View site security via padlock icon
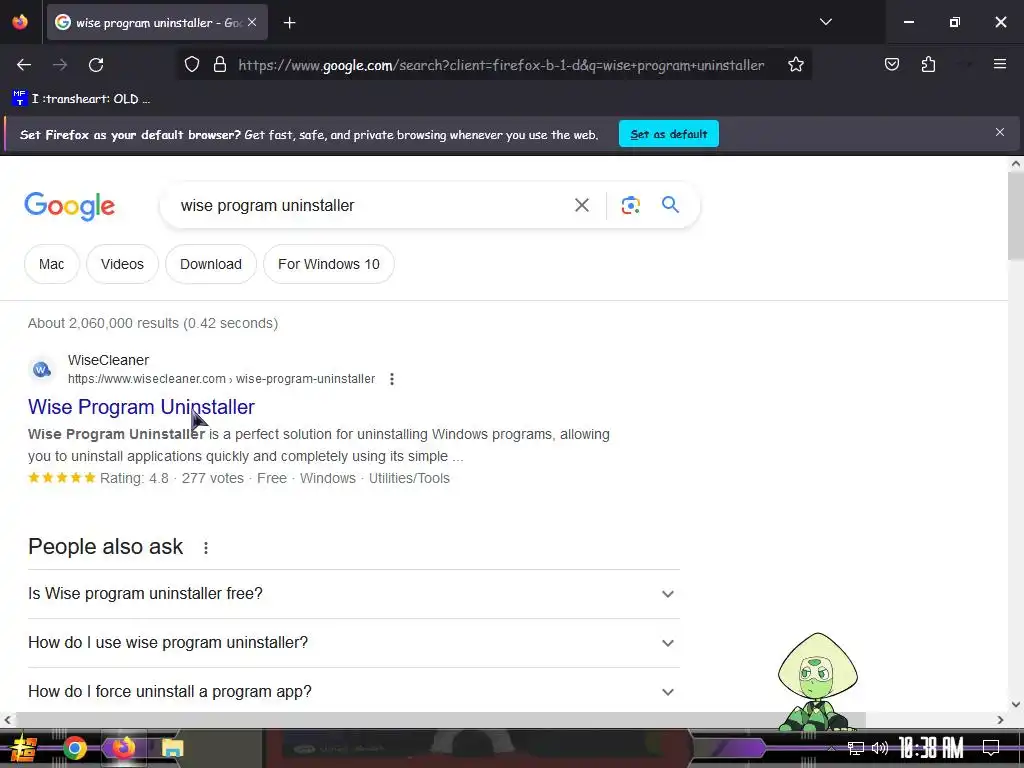 pyautogui.click(x=220, y=65)
